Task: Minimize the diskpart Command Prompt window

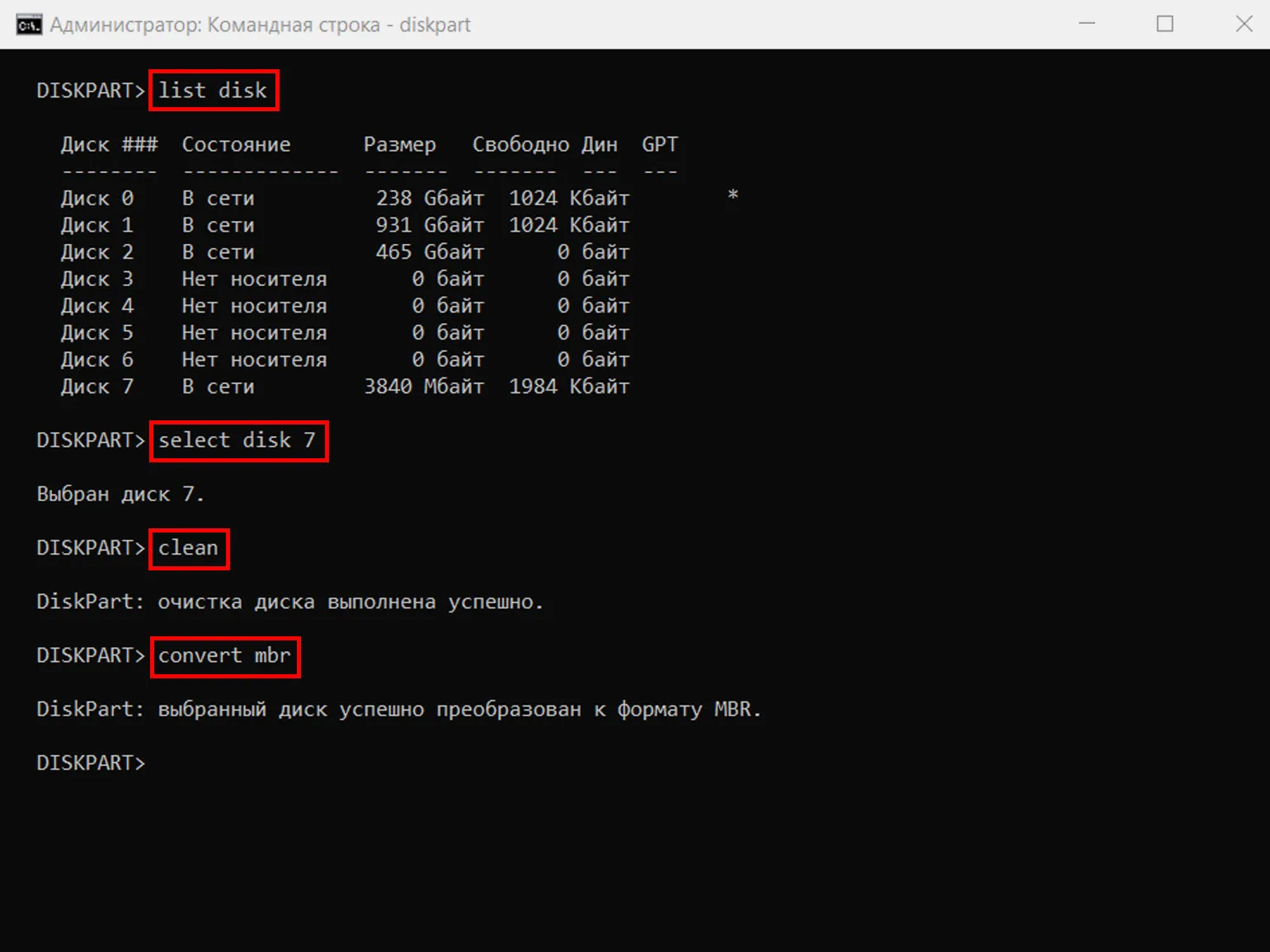Action: 1087,24
